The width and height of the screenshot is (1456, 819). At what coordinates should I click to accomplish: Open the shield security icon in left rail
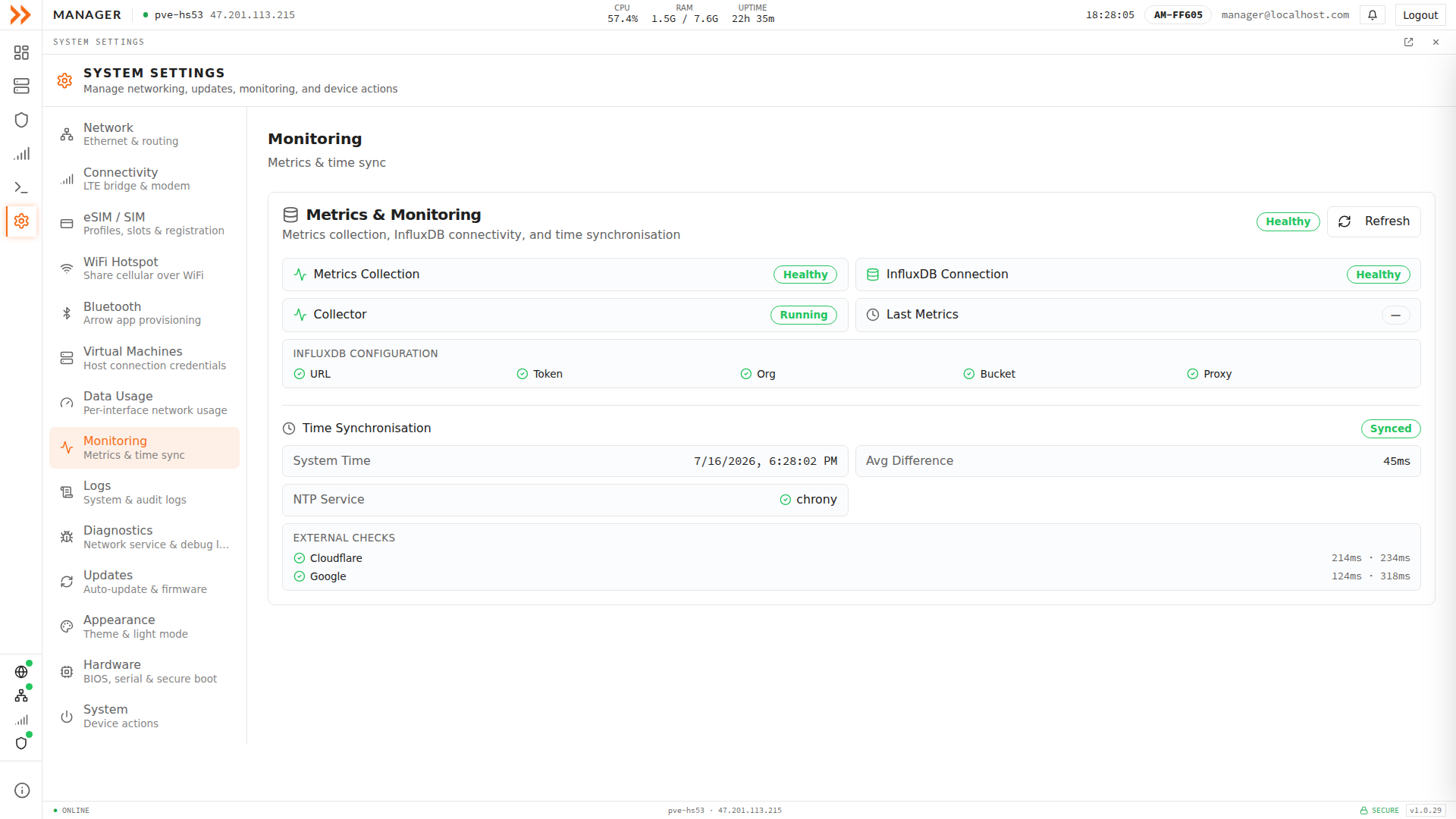[21, 120]
